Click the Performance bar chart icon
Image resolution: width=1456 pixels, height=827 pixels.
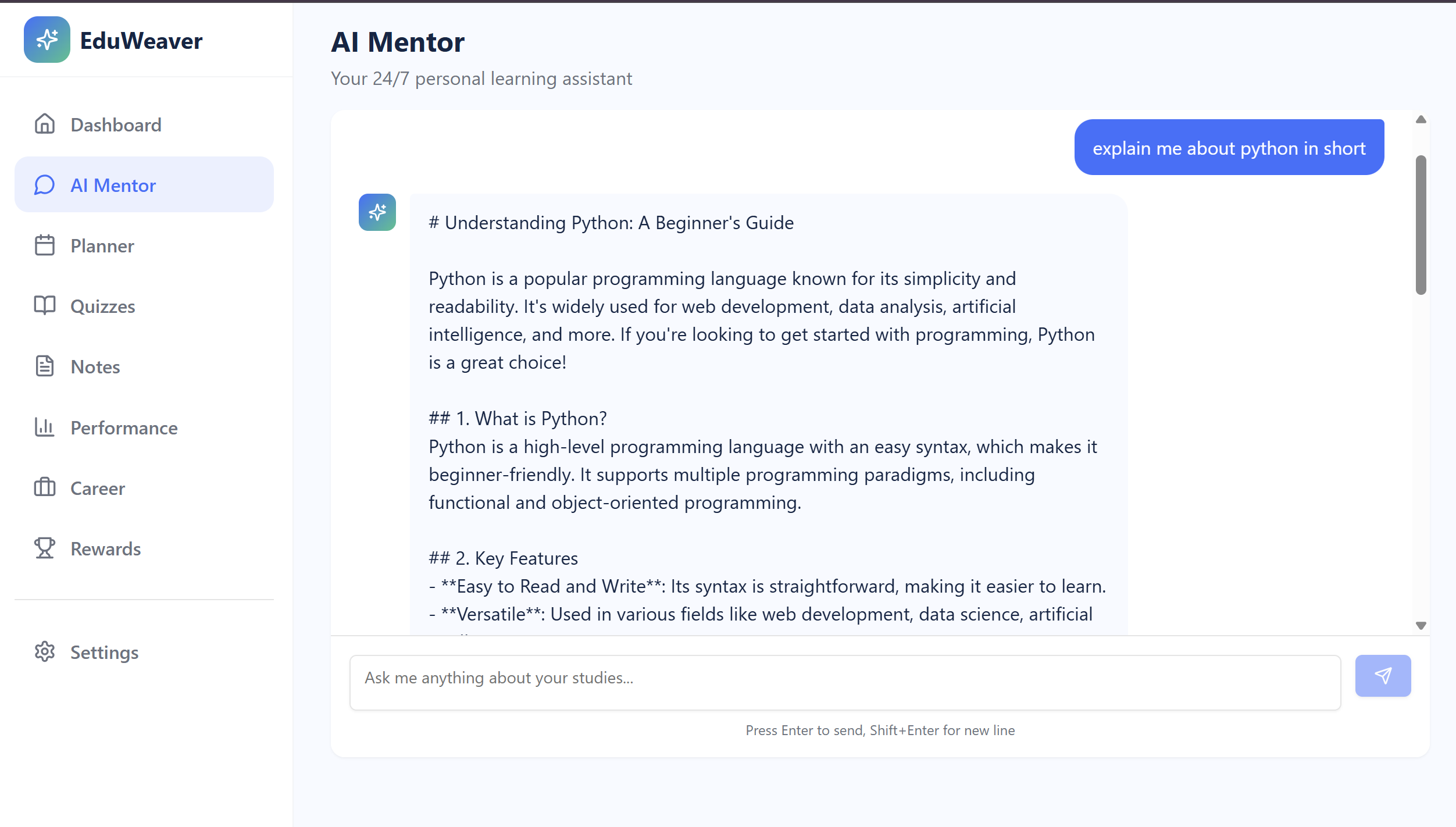(x=45, y=427)
